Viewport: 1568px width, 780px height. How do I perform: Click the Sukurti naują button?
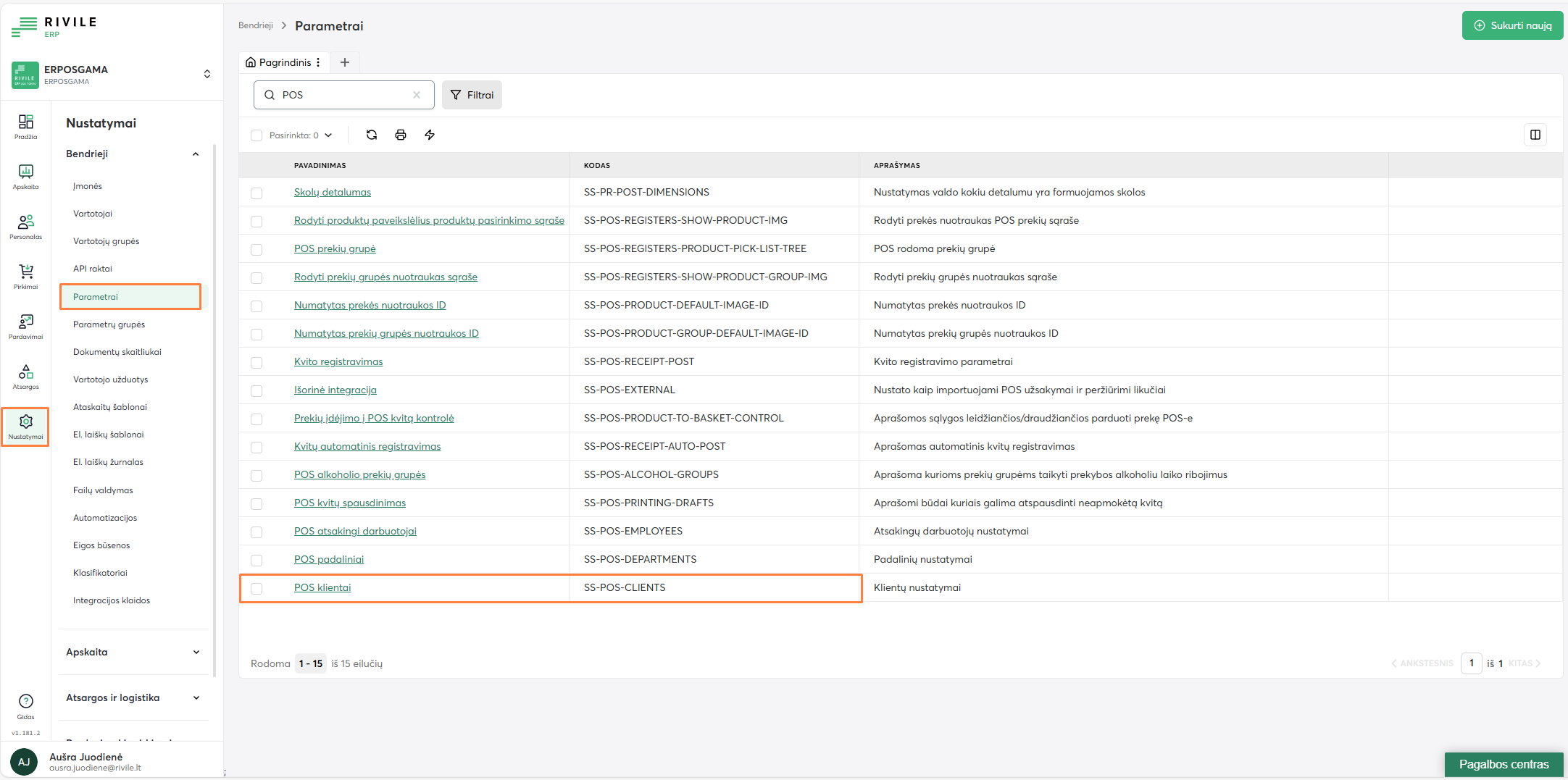tap(1512, 25)
